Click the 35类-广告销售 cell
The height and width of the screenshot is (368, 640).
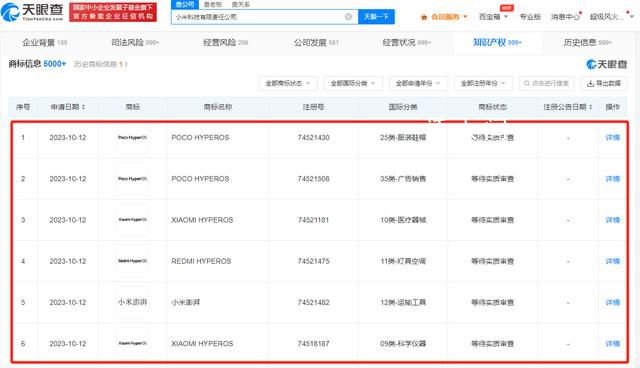[403, 179]
